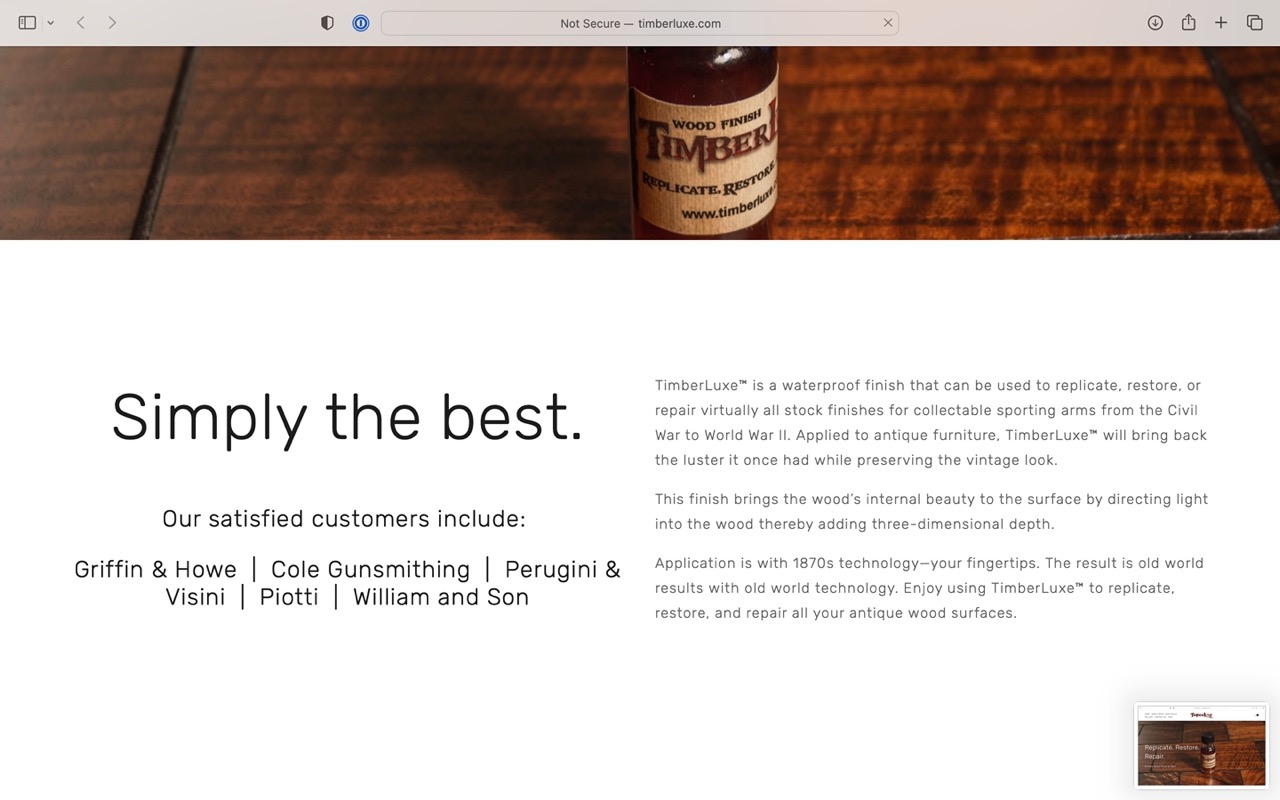Image resolution: width=1280 pixels, height=800 pixels.
Task: Show the tab overview
Action: [1254, 23]
